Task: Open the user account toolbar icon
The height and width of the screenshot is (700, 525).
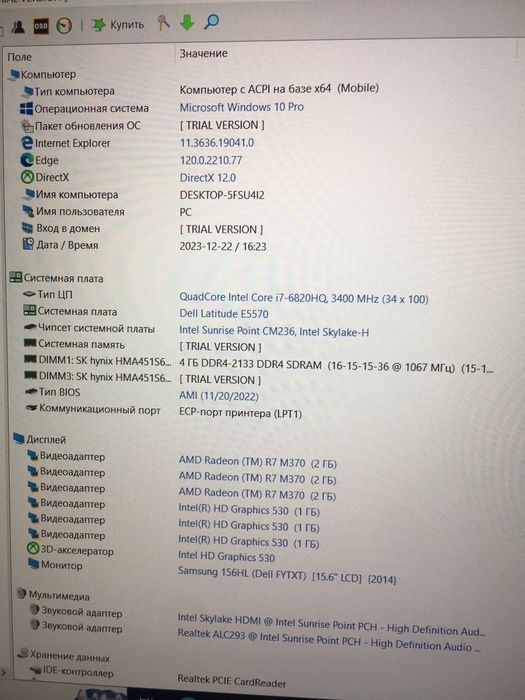Action: pos(18,27)
